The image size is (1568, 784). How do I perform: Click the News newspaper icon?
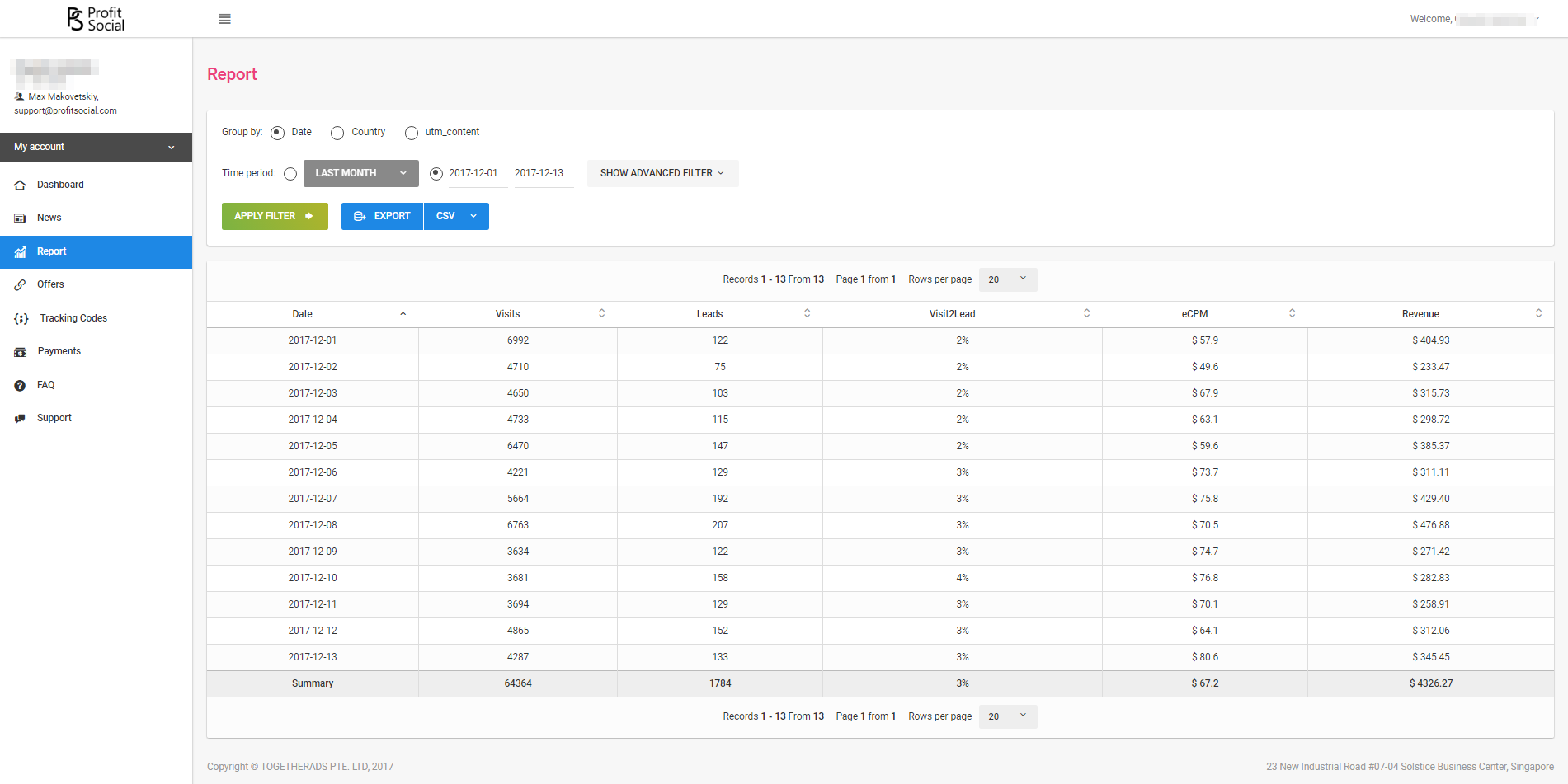click(x=20, y=218)
